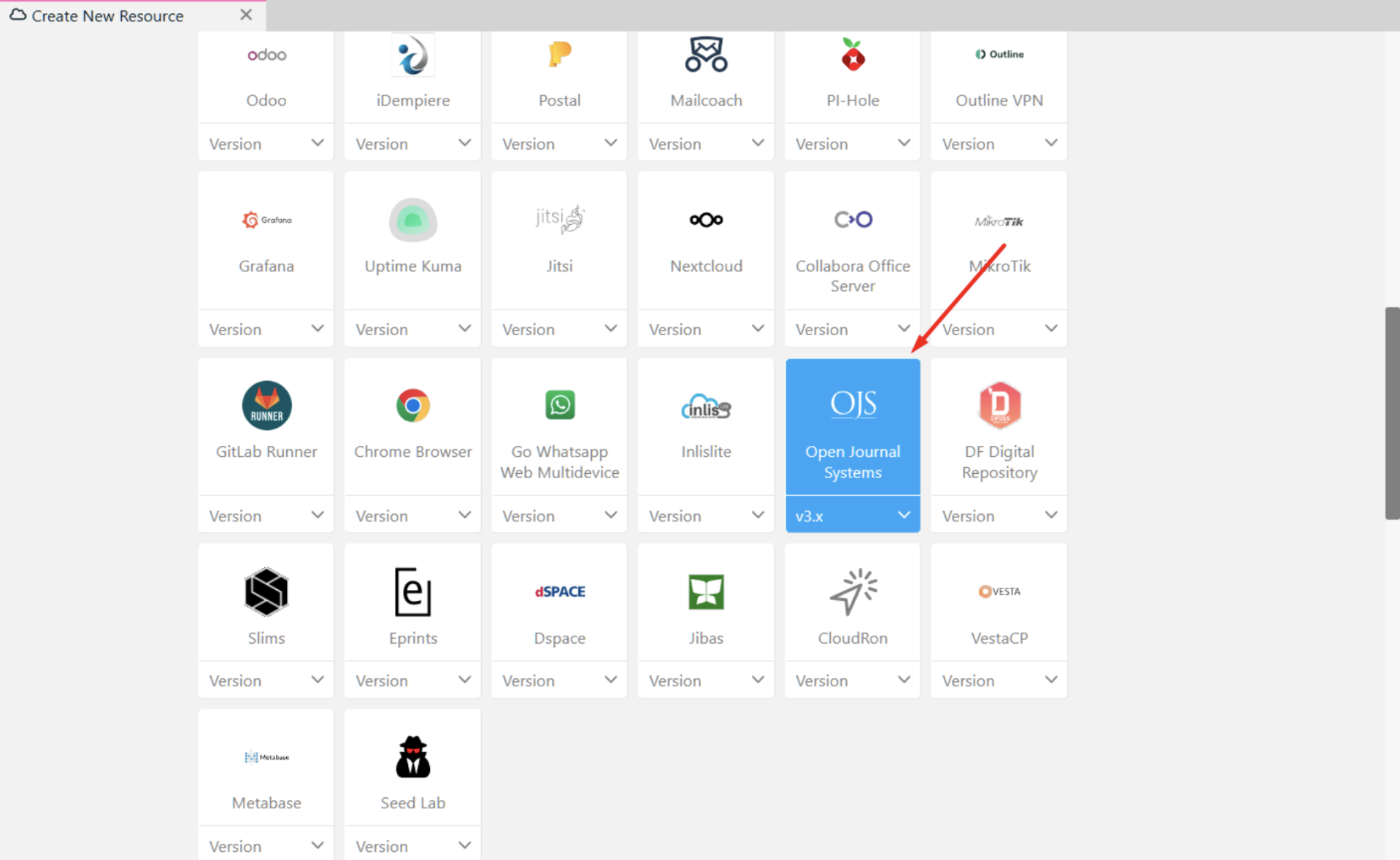Click the GitLab Runner label

pyautogui.click(x=266, y=451)
